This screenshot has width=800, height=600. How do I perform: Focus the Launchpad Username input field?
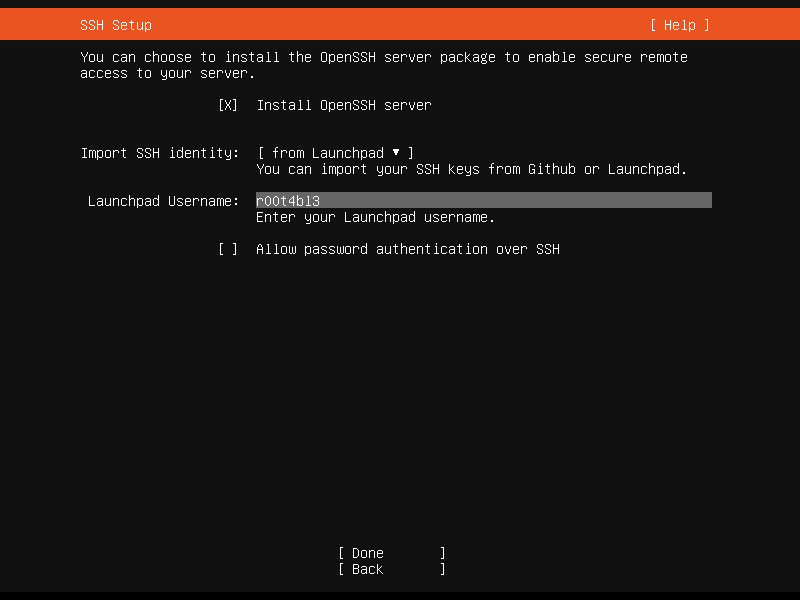click(x=484, y=200)
